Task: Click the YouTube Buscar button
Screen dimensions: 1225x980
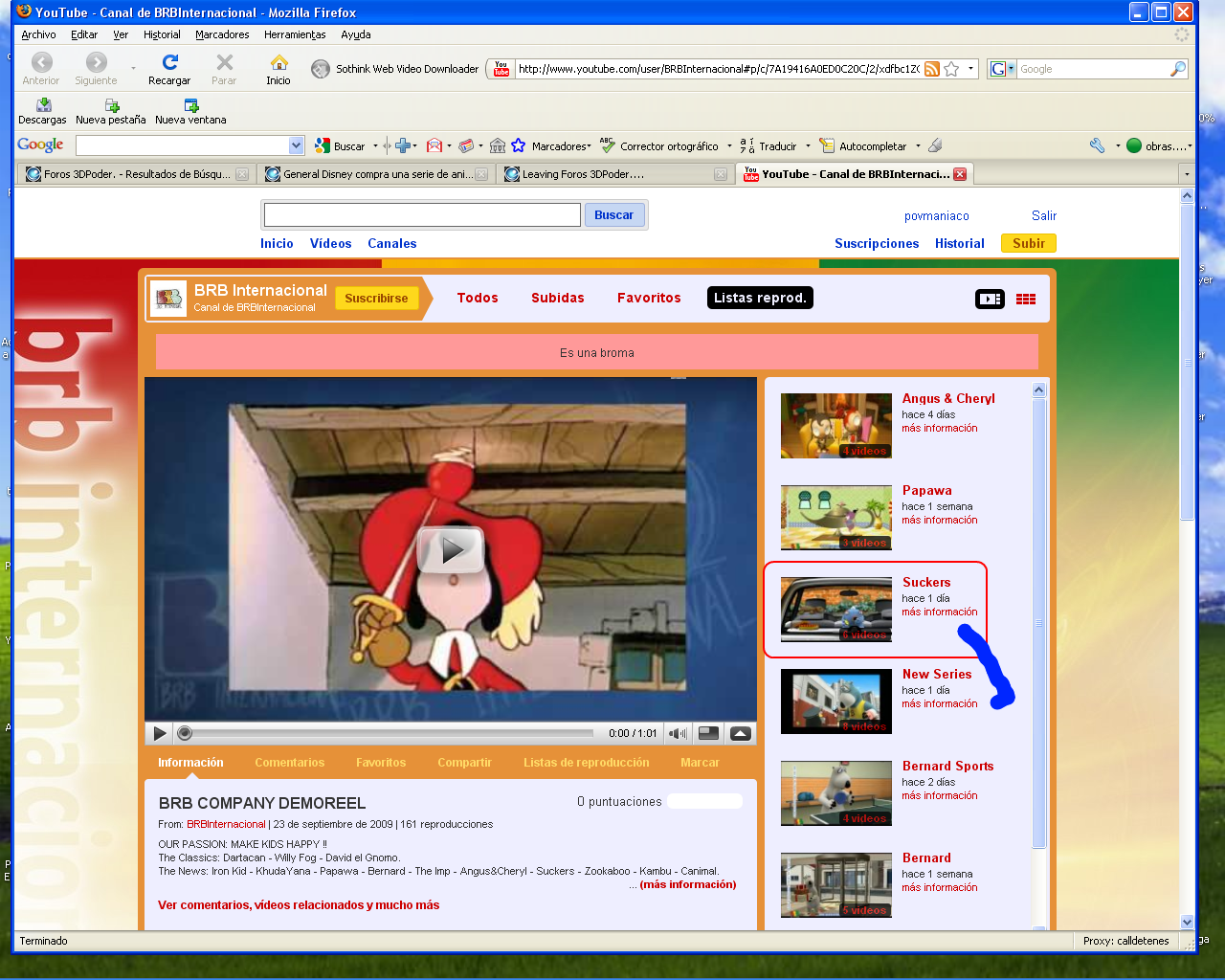Action: pyautogui.click(x=613, y=215)
